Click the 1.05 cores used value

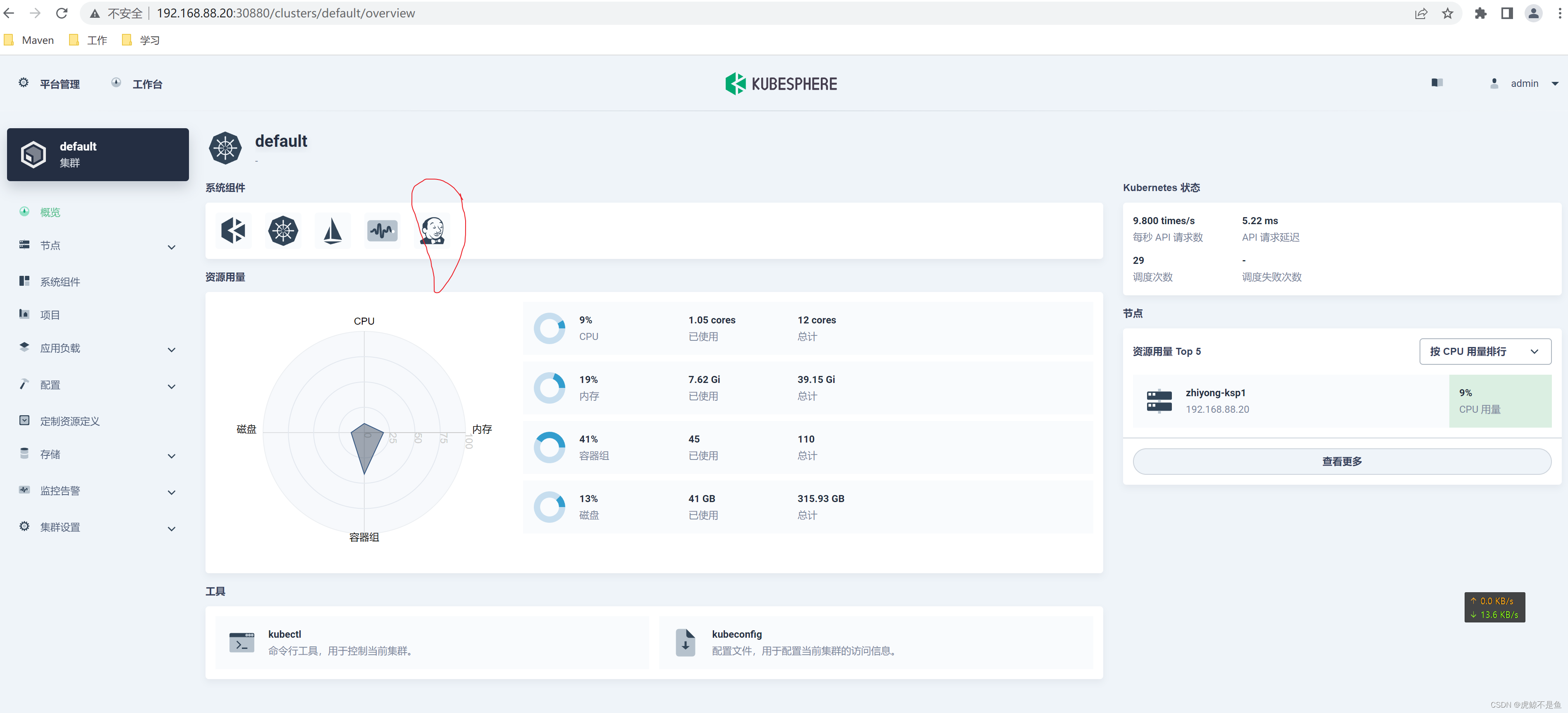click(712, 320)
